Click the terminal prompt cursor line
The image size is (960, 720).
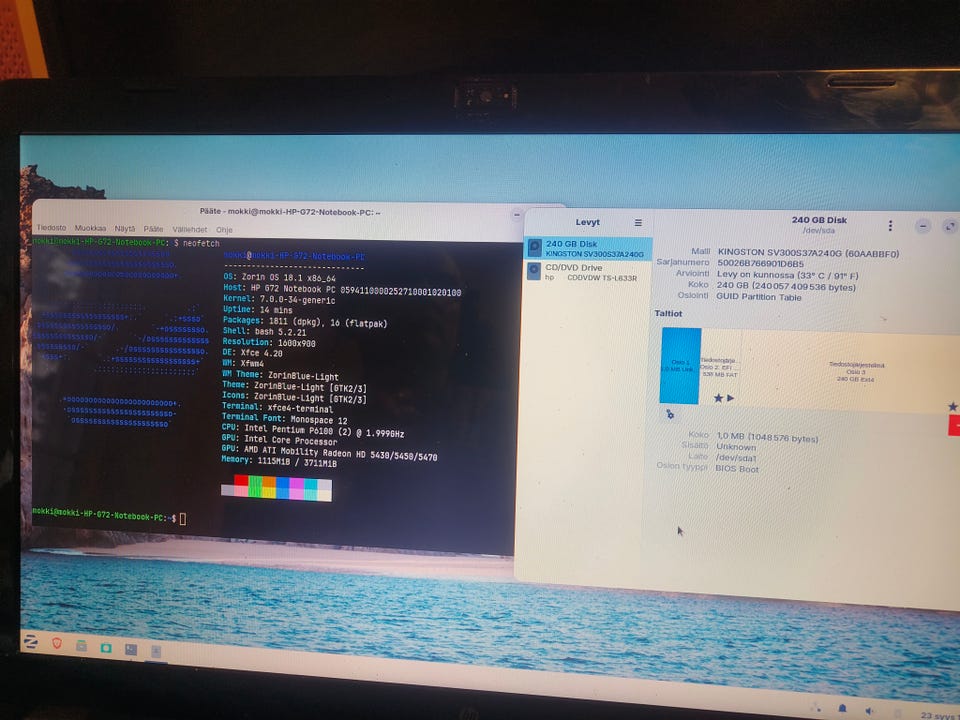[x=109, y=517]
